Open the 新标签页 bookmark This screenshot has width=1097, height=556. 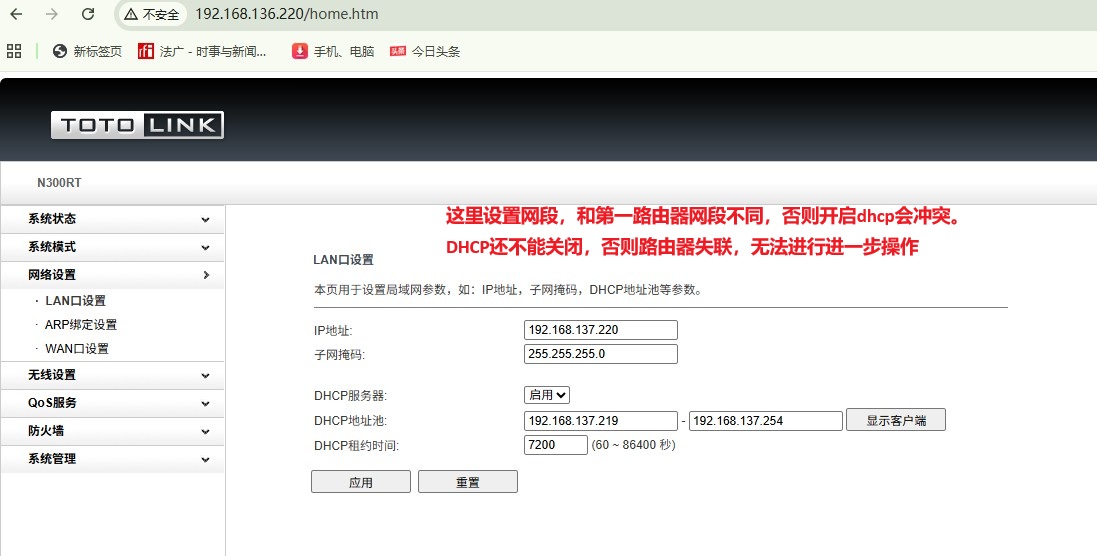coord(87,51)
